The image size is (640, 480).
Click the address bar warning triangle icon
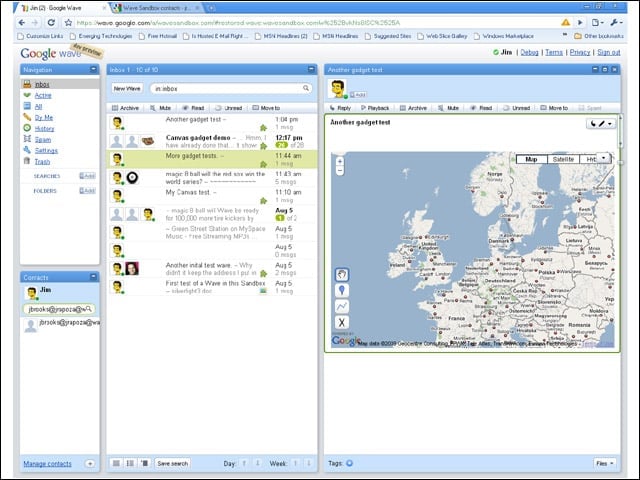565,22
